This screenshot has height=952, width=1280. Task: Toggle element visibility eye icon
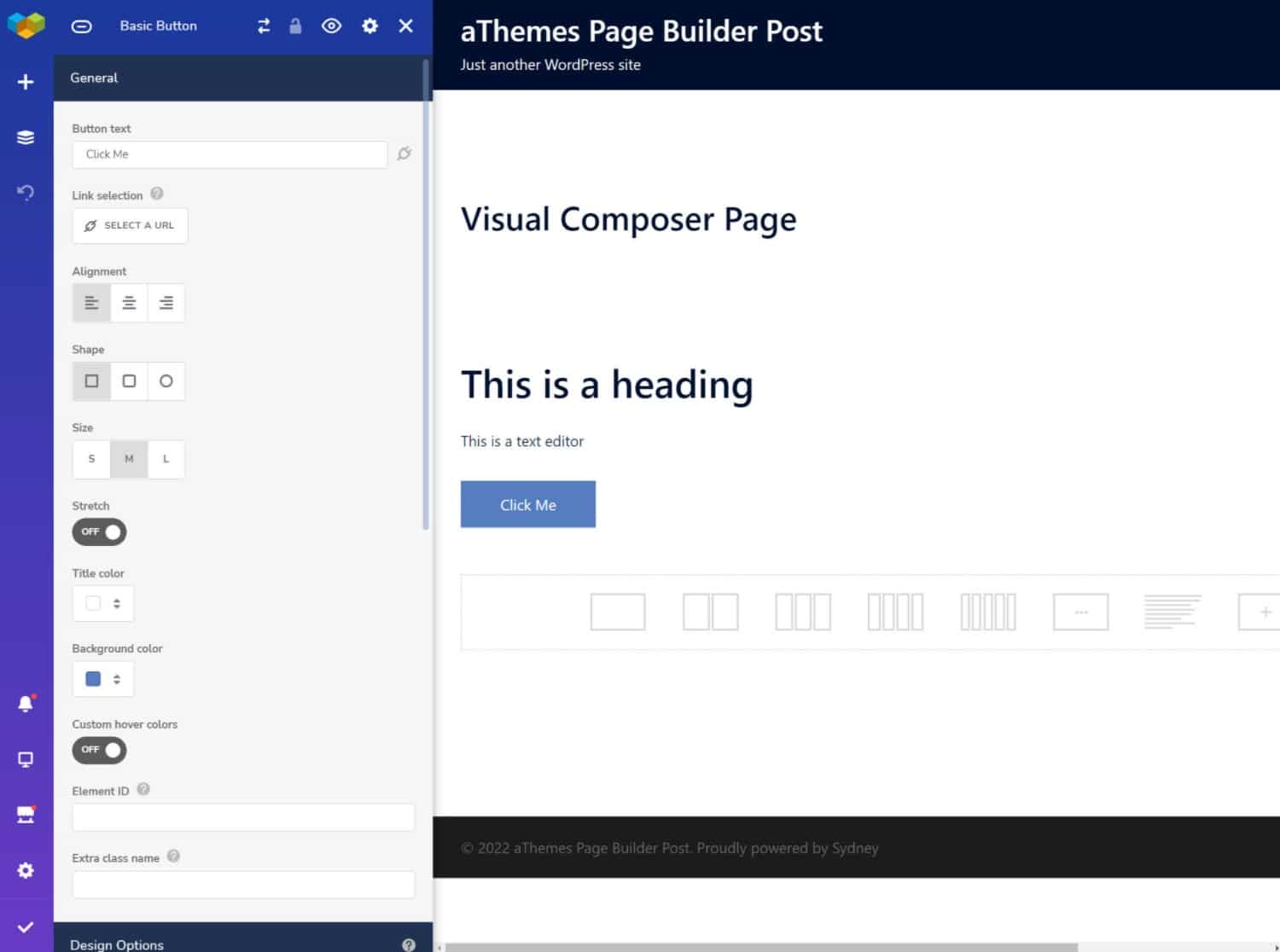[x=332, y=26]
